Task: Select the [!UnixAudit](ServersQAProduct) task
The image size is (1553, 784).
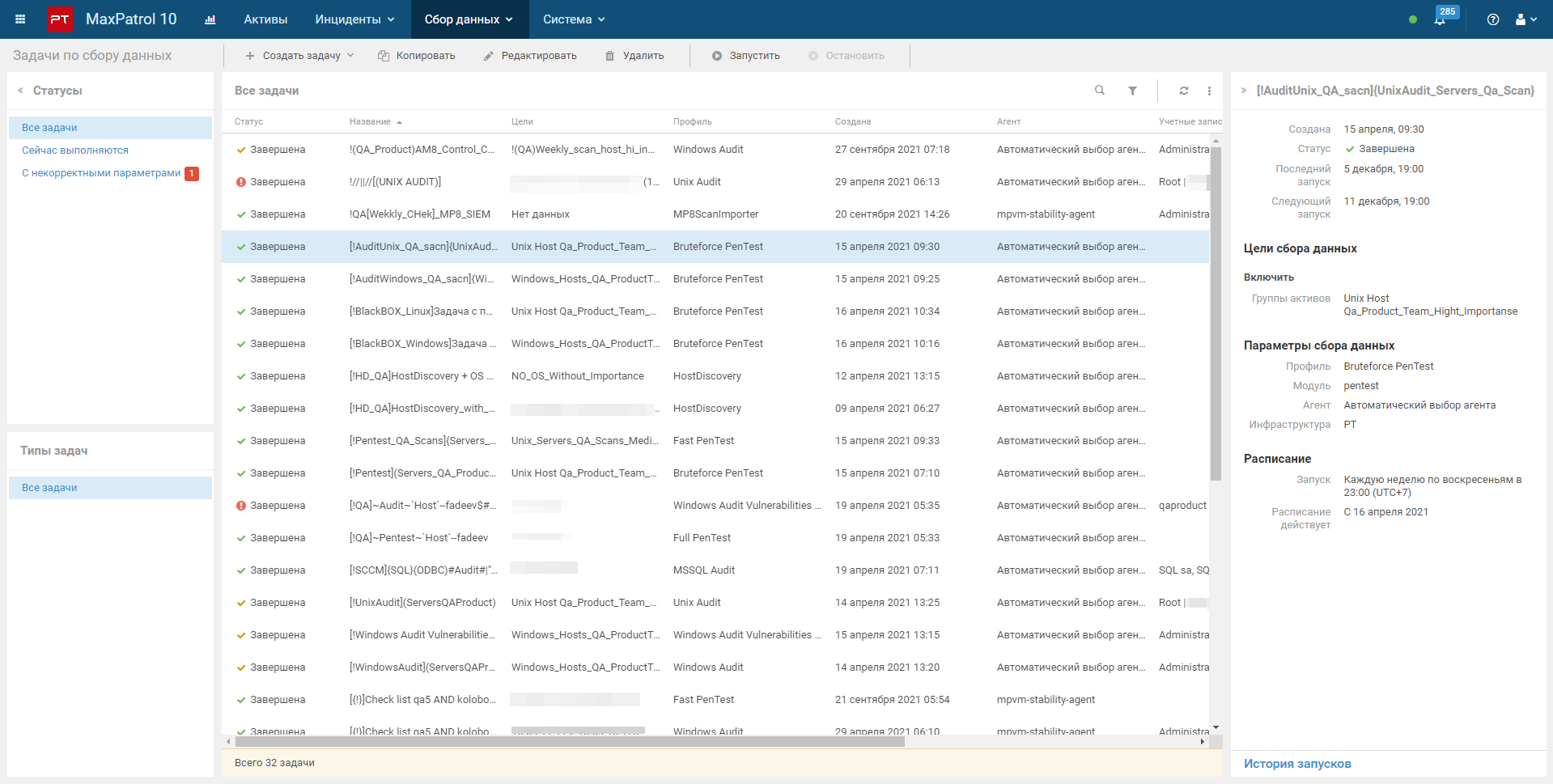Action: (x=715, y=603)
